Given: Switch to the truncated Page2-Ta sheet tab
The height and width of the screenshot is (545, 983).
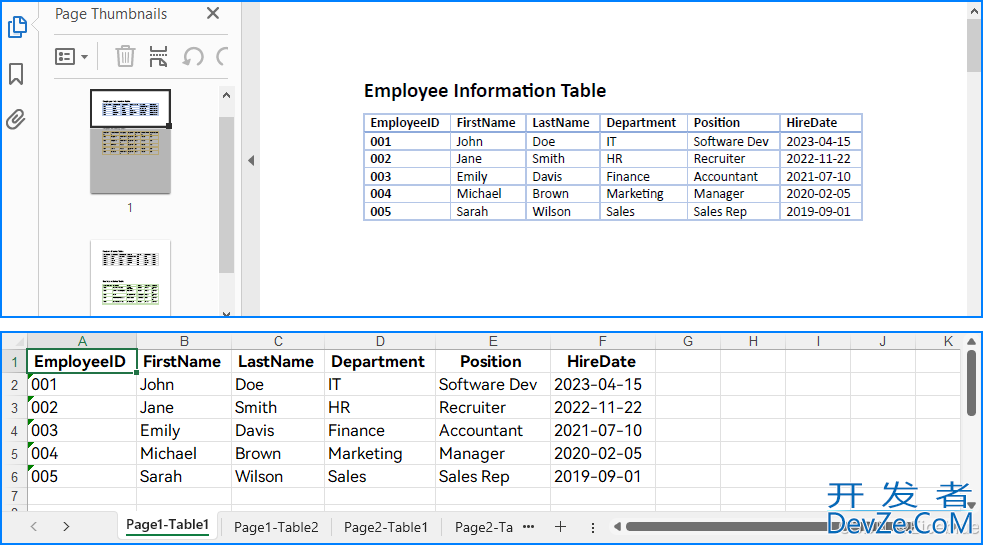Looking at the screenshot, I should point(483,527).
